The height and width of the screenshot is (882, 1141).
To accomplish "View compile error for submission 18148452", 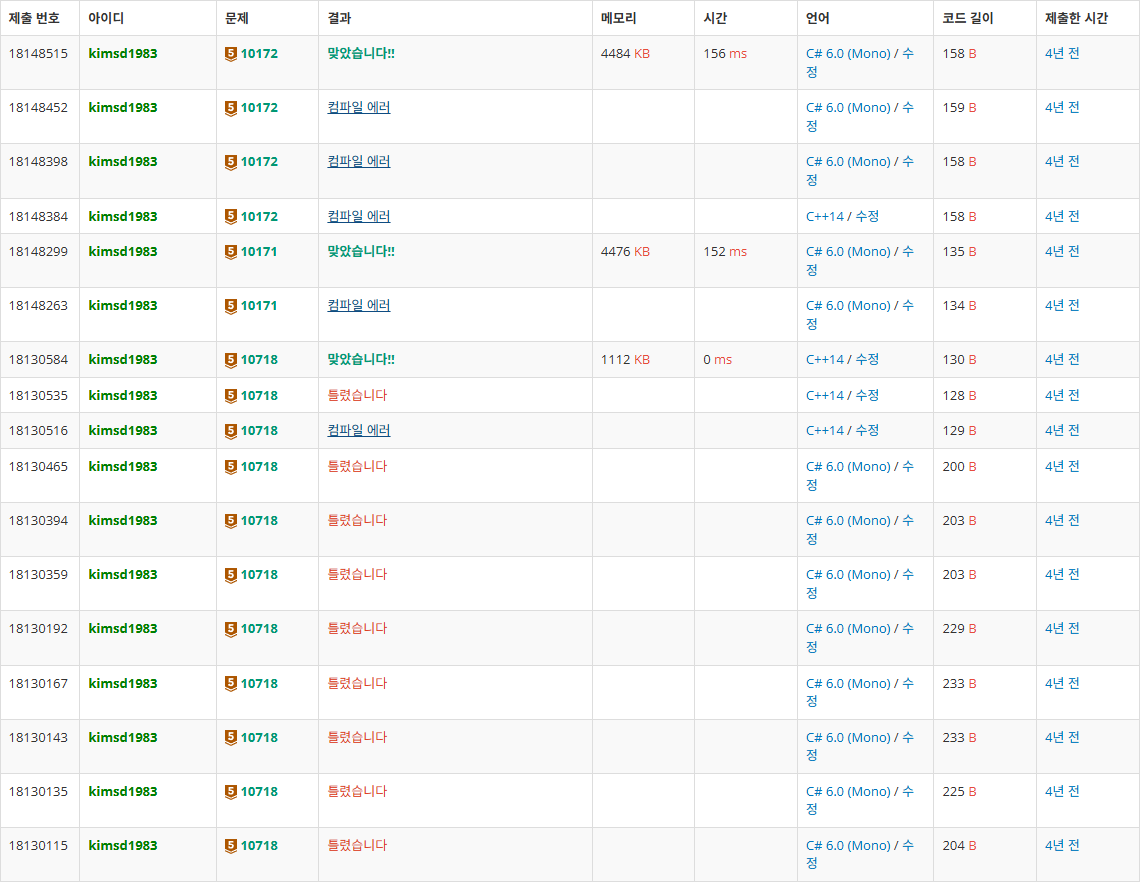I will click(x=359, y=108).
